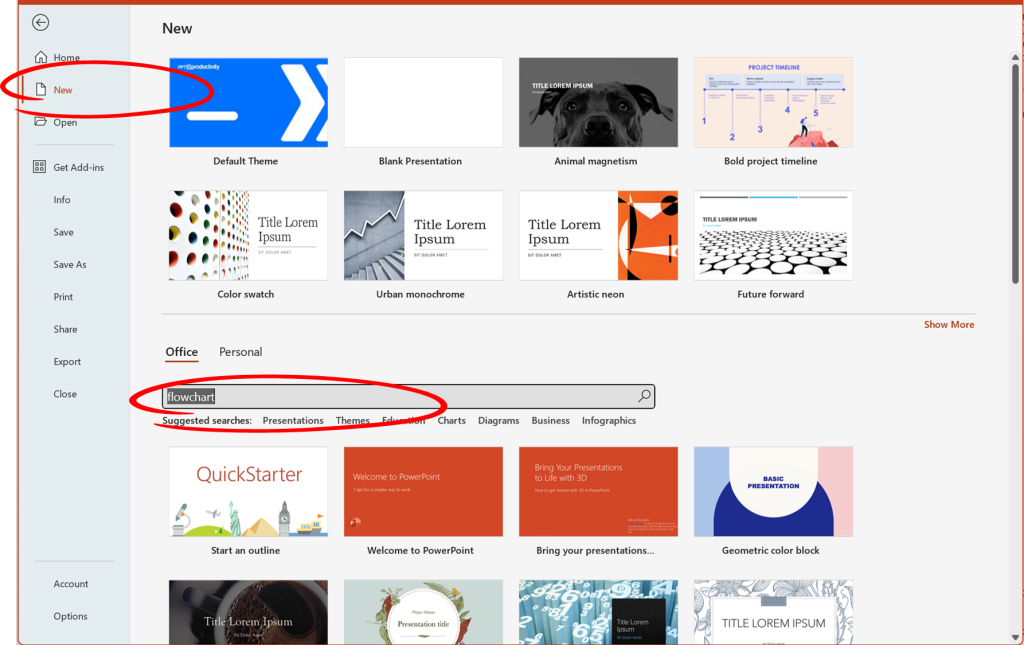Select New in the sidebar

[63, 89]
